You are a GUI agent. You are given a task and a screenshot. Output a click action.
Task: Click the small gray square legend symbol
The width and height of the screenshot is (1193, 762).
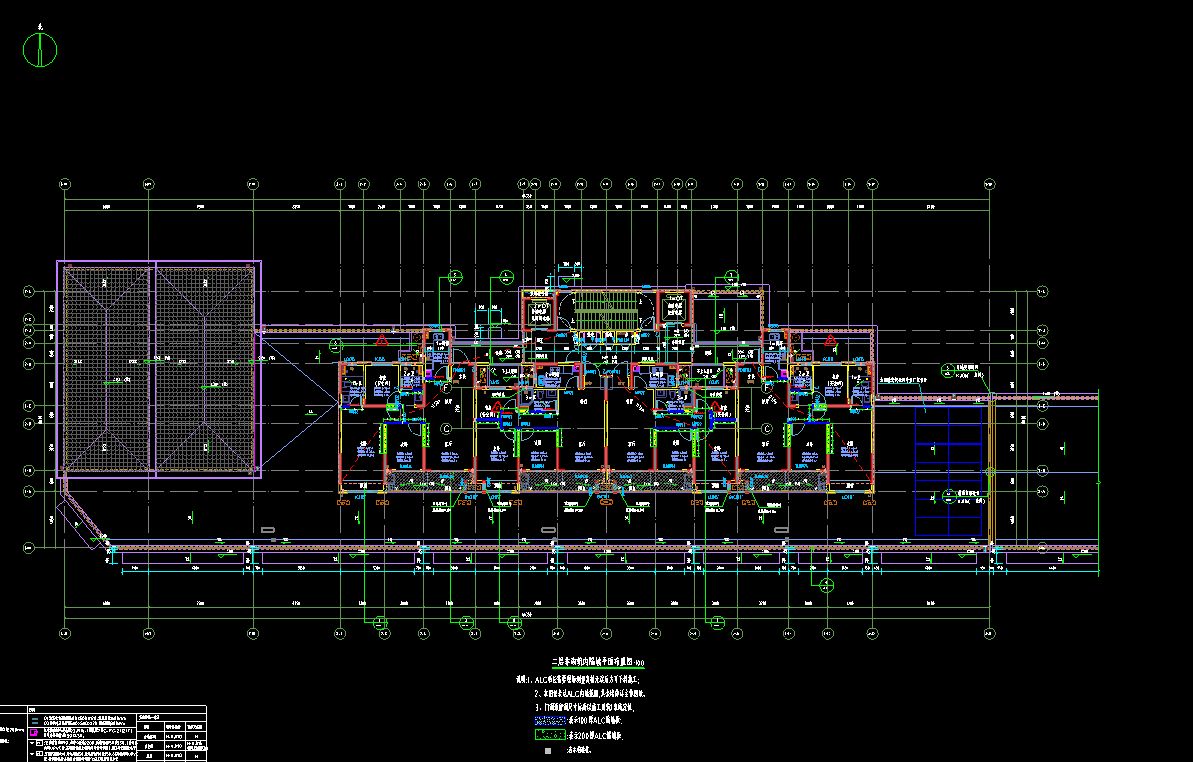point(547,749)
